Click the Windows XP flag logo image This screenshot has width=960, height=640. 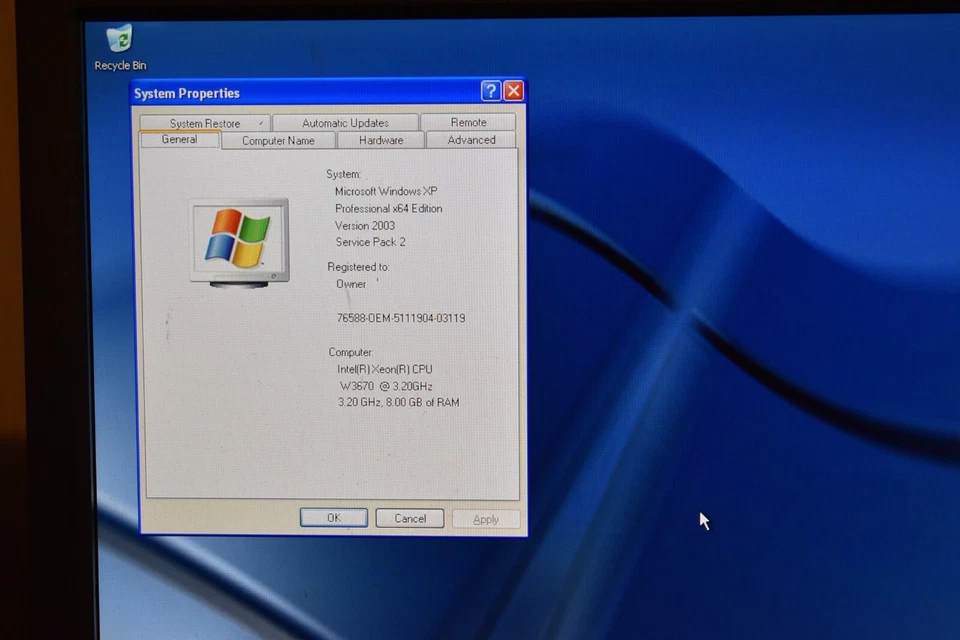[x=239, y=240]
